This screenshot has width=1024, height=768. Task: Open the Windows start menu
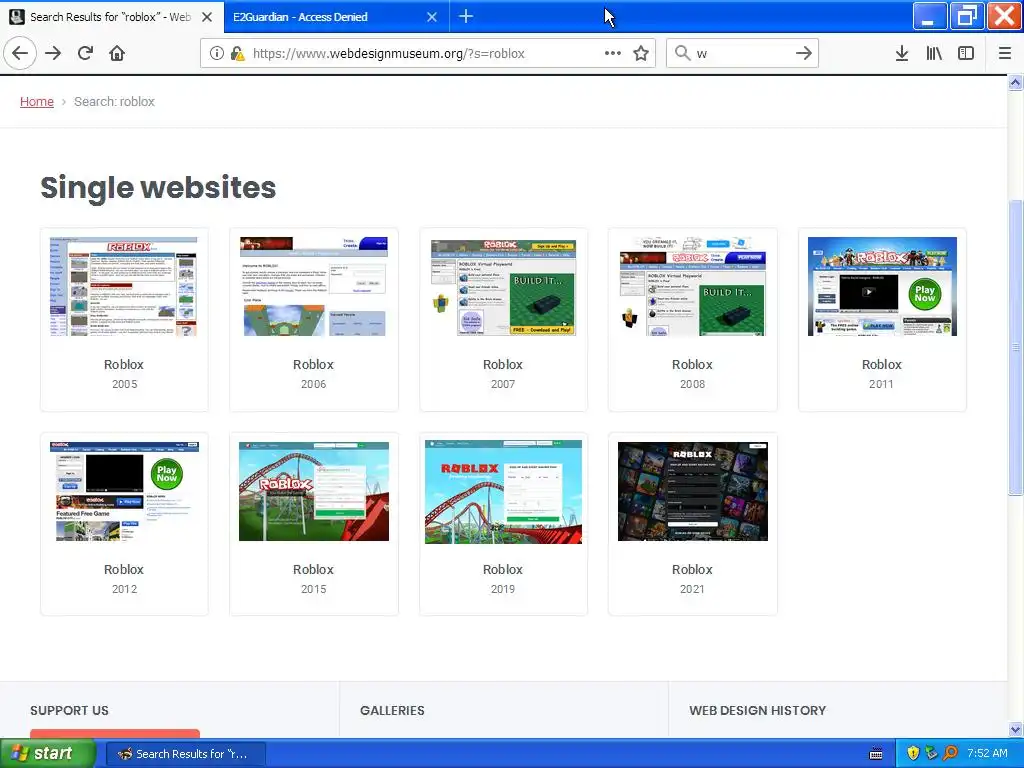click(48, 753)
